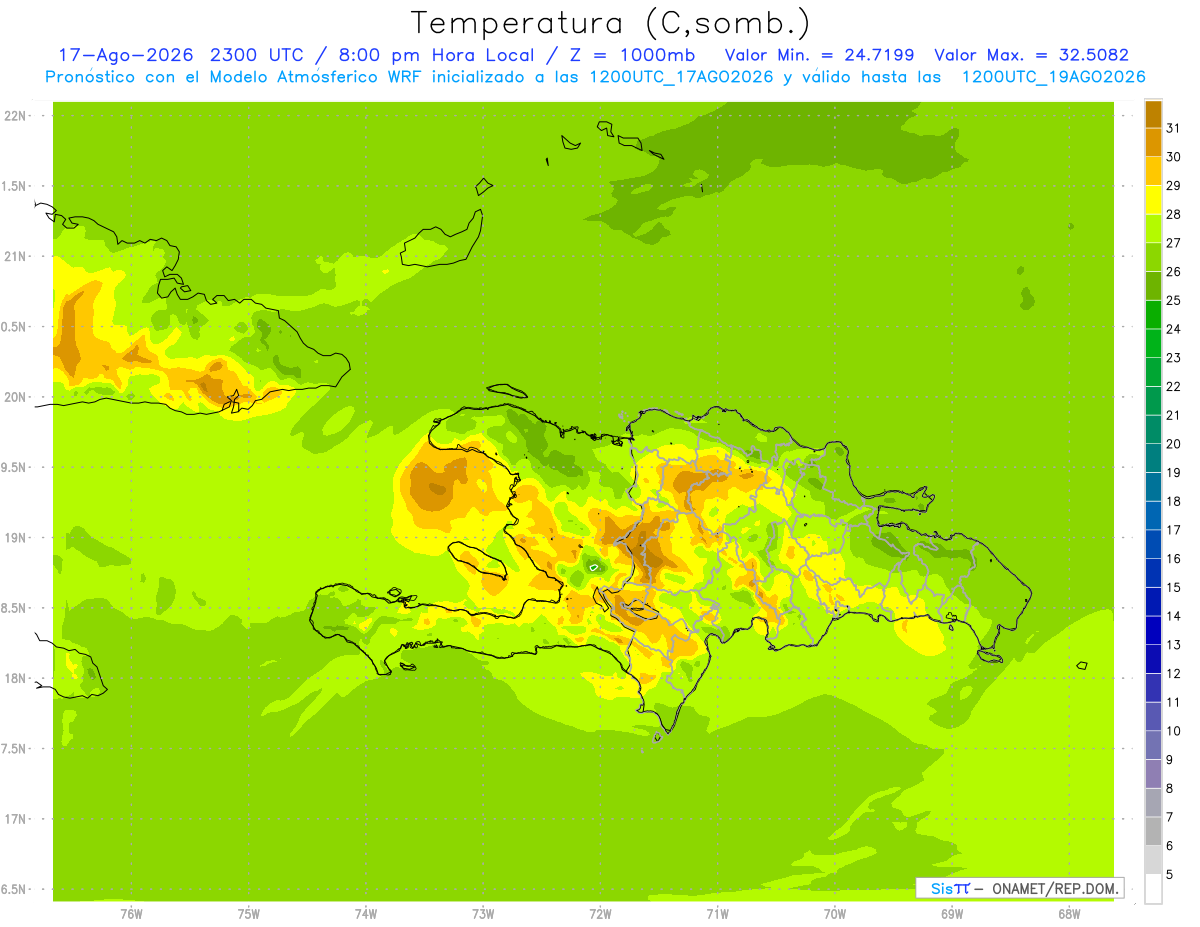The image size is (1200, 927).
Task: Click the "19N" latitude label
Action: click(14, 537)
